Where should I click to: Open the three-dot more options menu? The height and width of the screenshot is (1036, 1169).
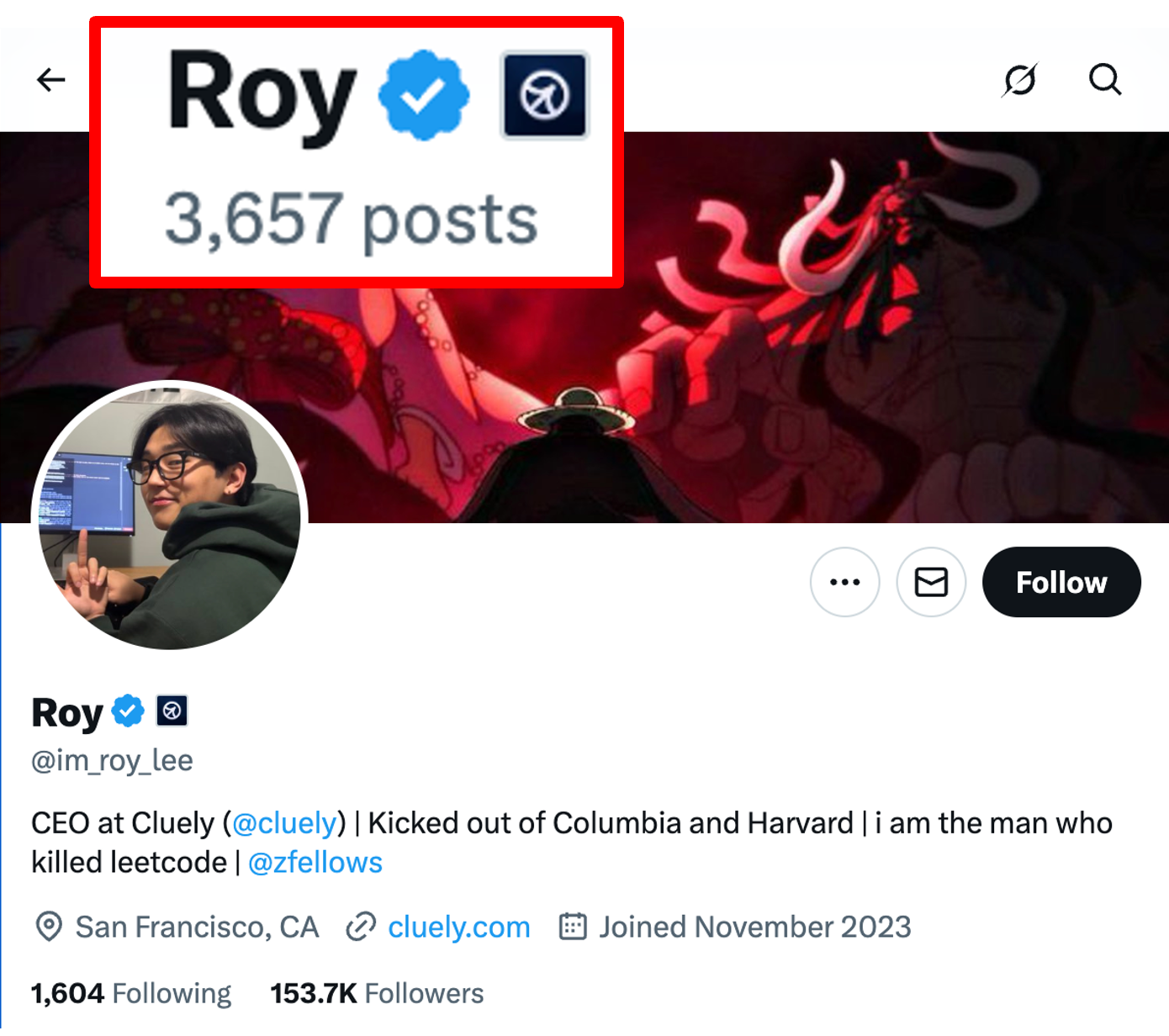tap(844, 582)
